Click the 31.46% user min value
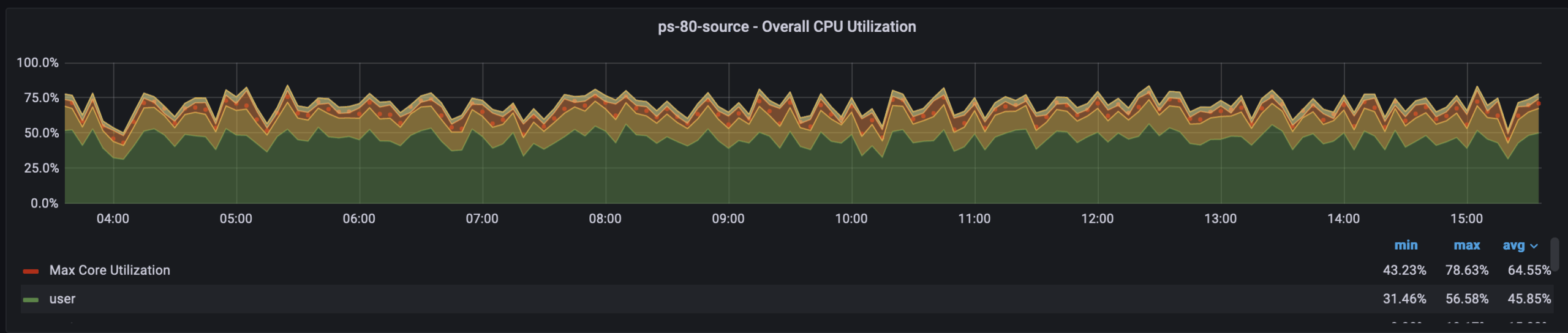 (x=1404, y=299)
